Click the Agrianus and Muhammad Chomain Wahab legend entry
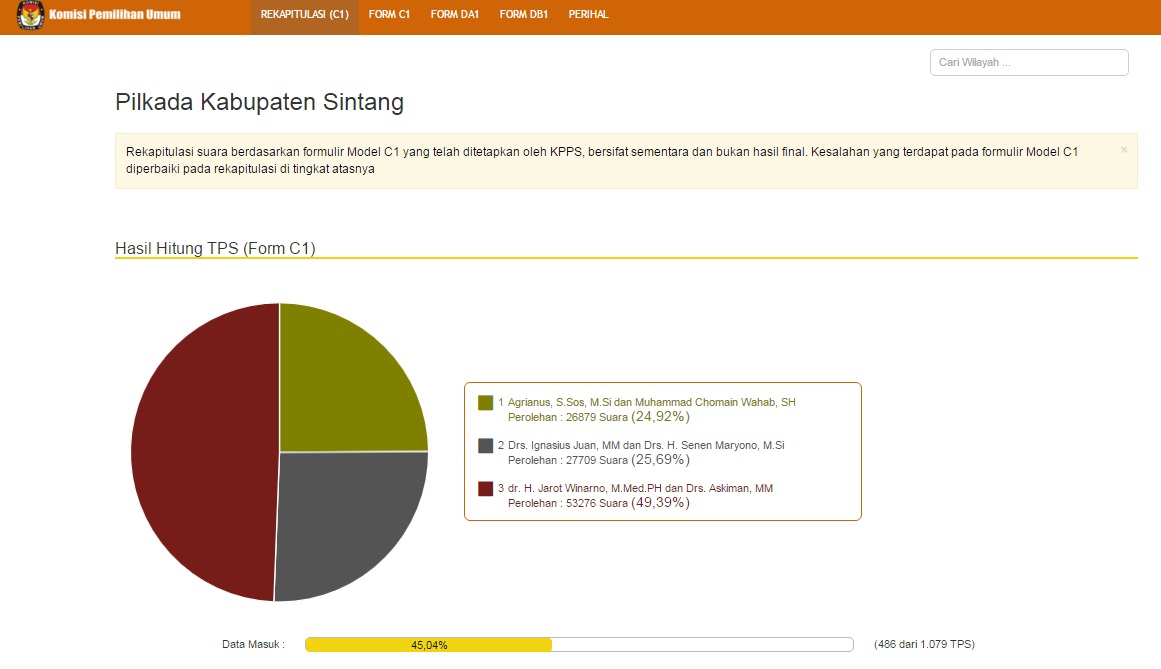Viewport: 1161px width, 669px height. click(651, 402)
